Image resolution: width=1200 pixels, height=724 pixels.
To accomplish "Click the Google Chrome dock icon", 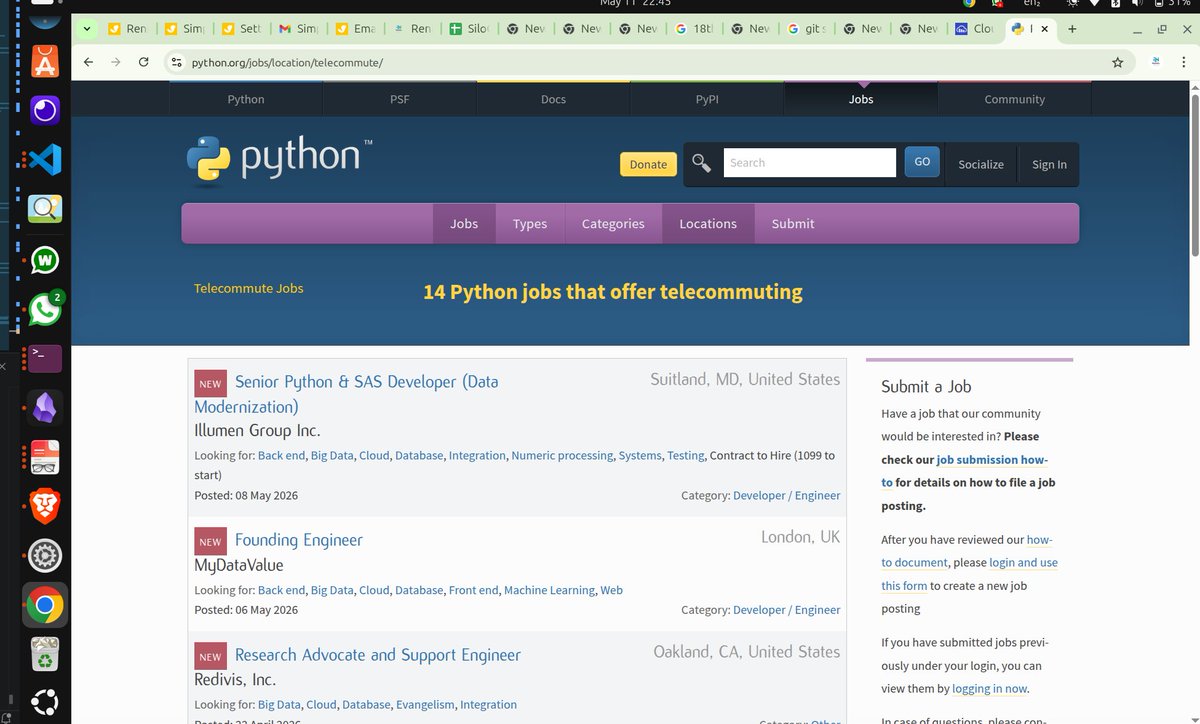I will tap(45, 605).
